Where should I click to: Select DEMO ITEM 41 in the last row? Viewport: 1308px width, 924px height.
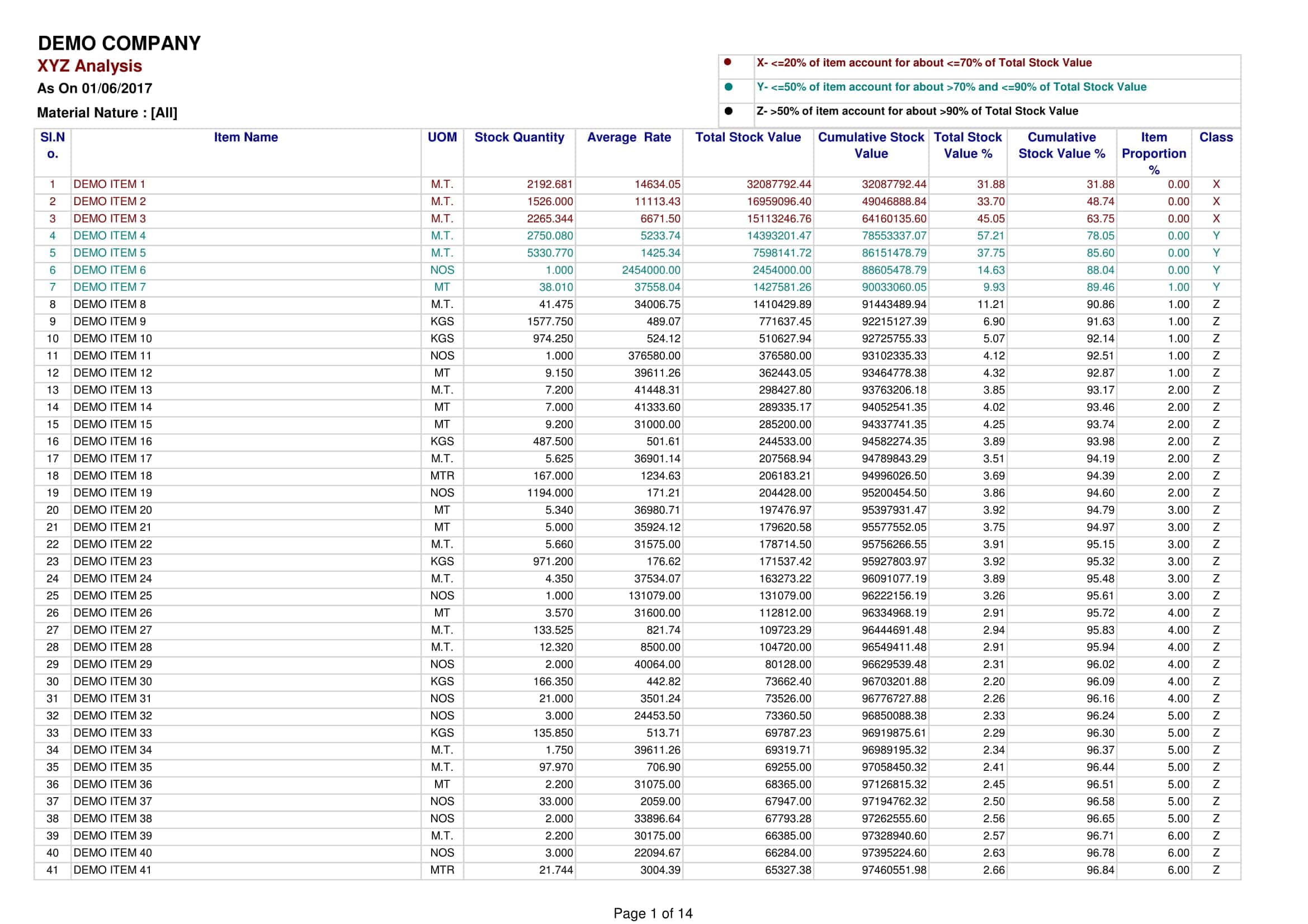pos(113,870)
